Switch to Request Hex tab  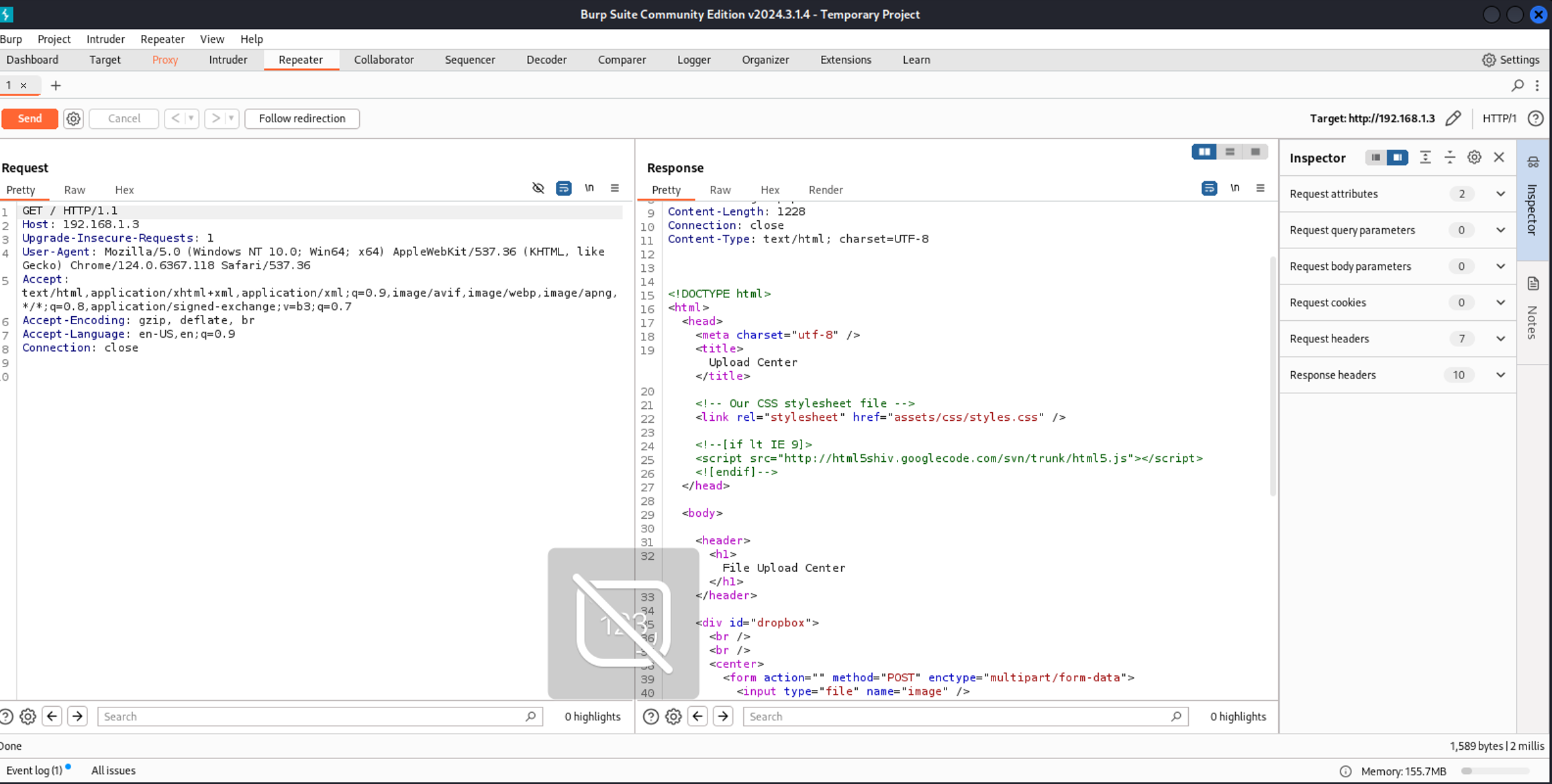click(124, 190)
